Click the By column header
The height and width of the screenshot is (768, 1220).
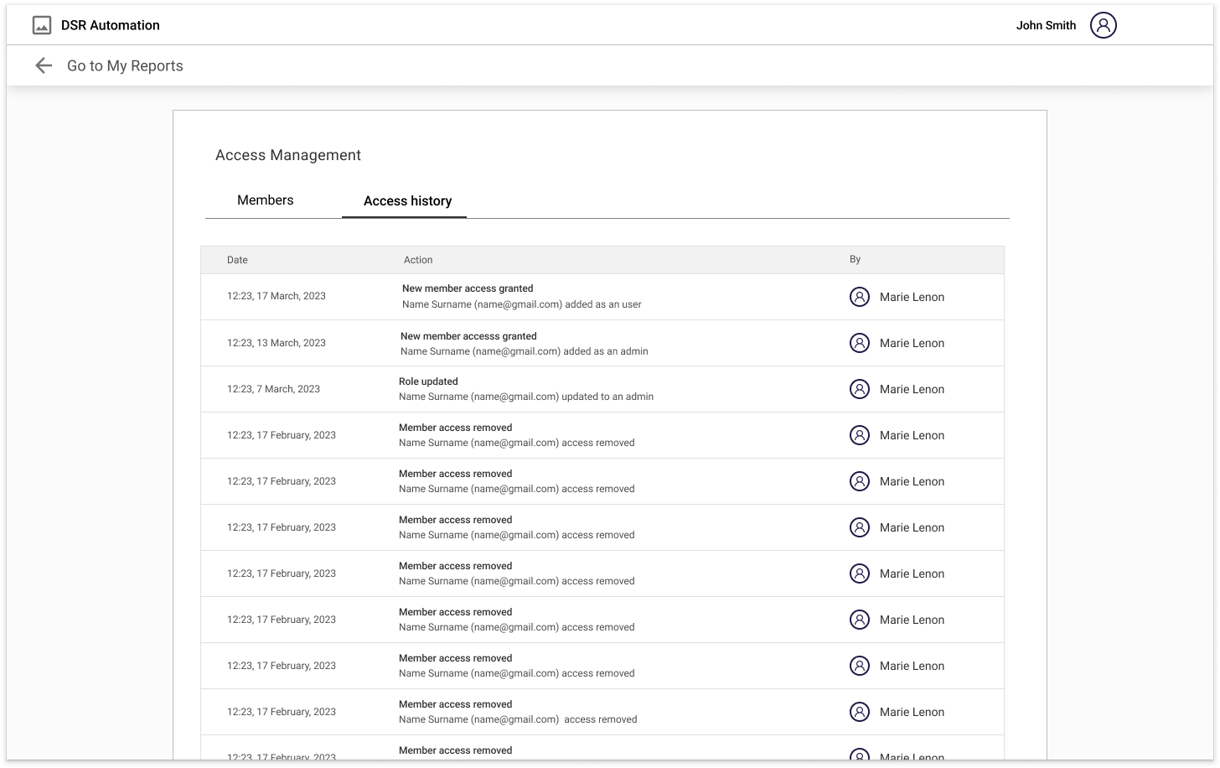pos(855,259)
